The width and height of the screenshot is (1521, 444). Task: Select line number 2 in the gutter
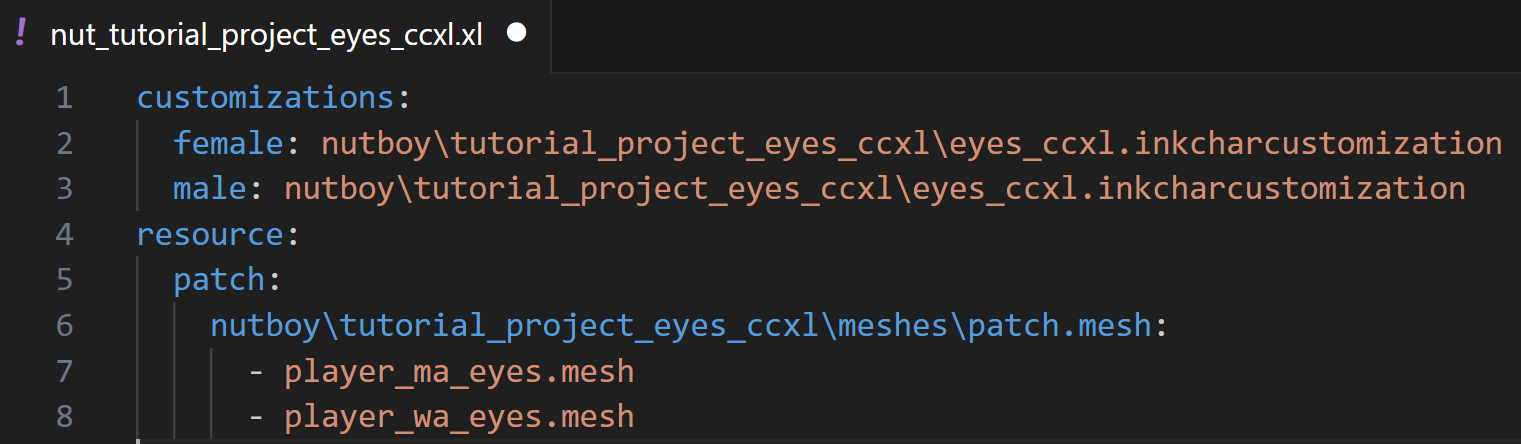tap(64, 144)
